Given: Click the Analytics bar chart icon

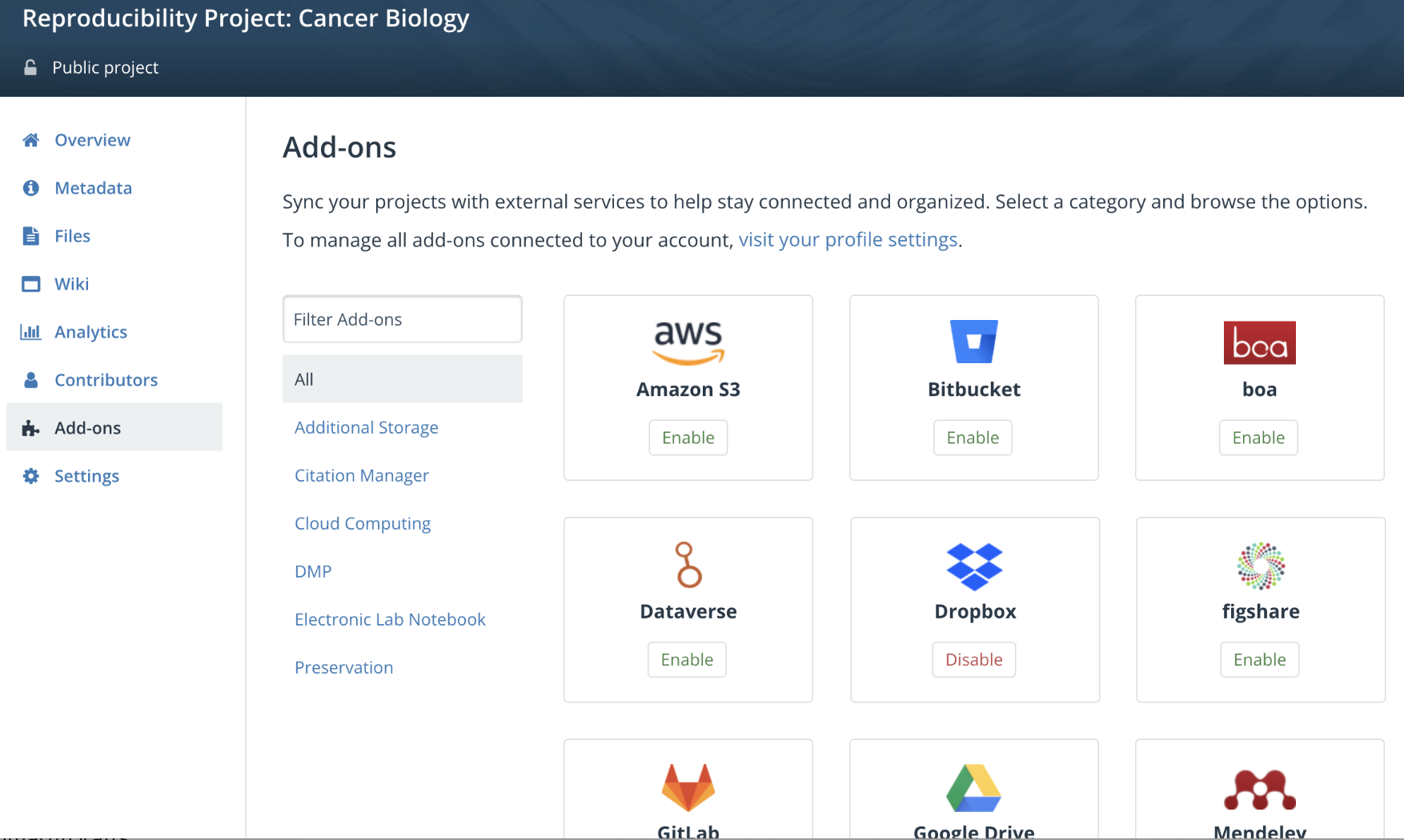Looking at the screenshot, I should click(x=31, y=332).
